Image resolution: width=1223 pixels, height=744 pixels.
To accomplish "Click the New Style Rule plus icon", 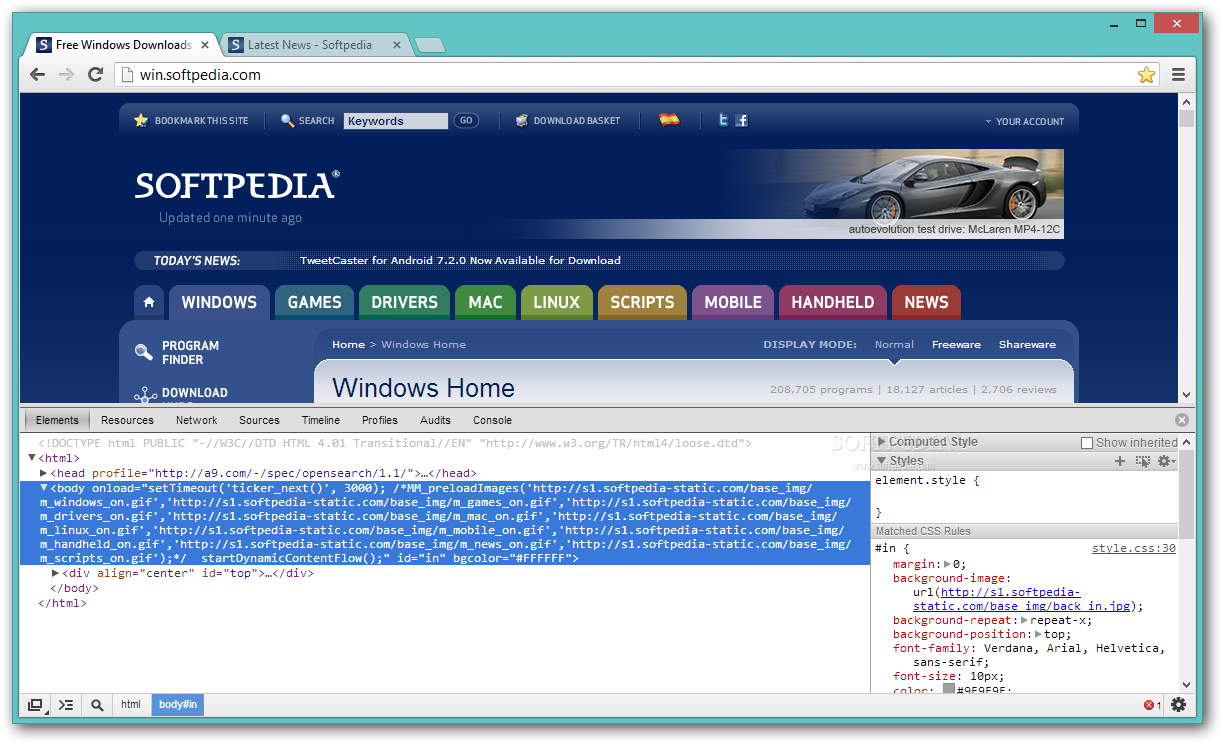I will [x=1120, y=461].
